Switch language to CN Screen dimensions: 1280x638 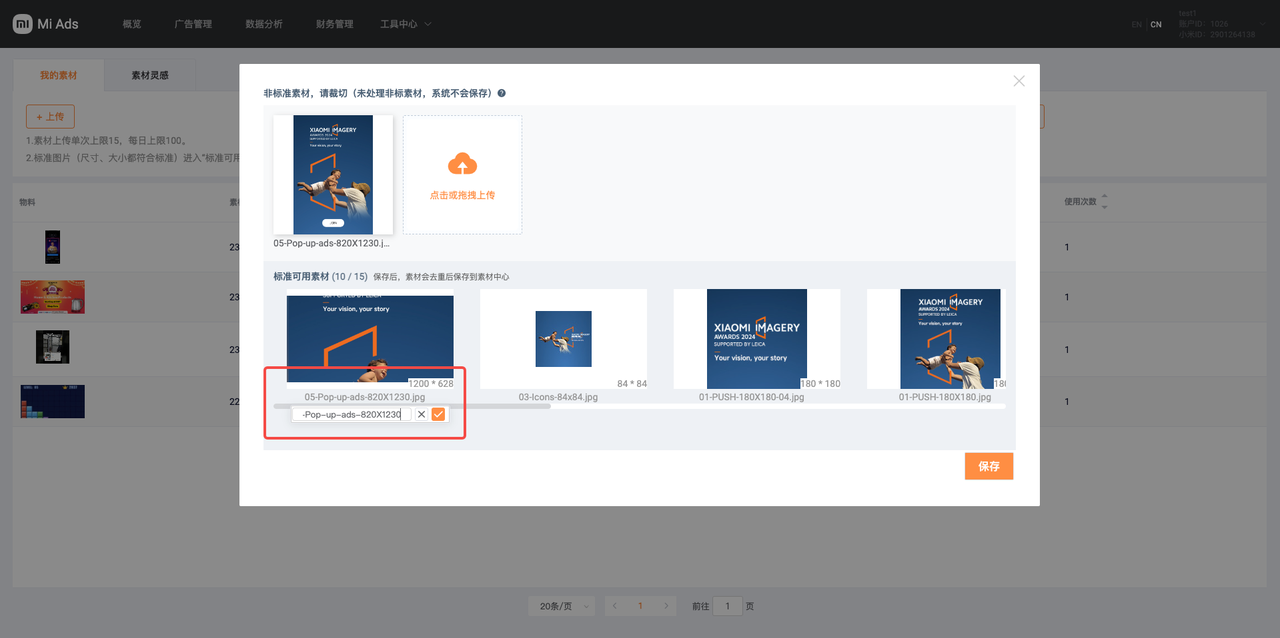[1156, 24]
